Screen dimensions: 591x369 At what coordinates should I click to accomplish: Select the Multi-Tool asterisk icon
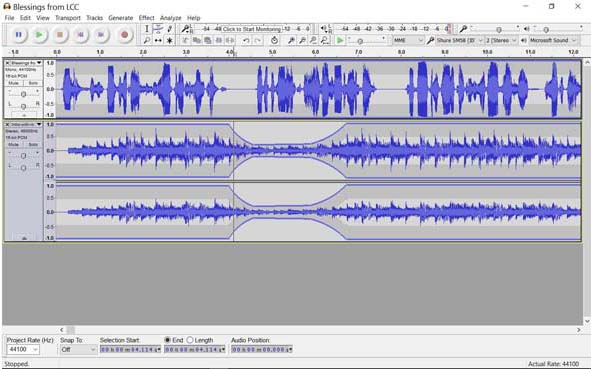pyautogui.click(x=170, y=40)
